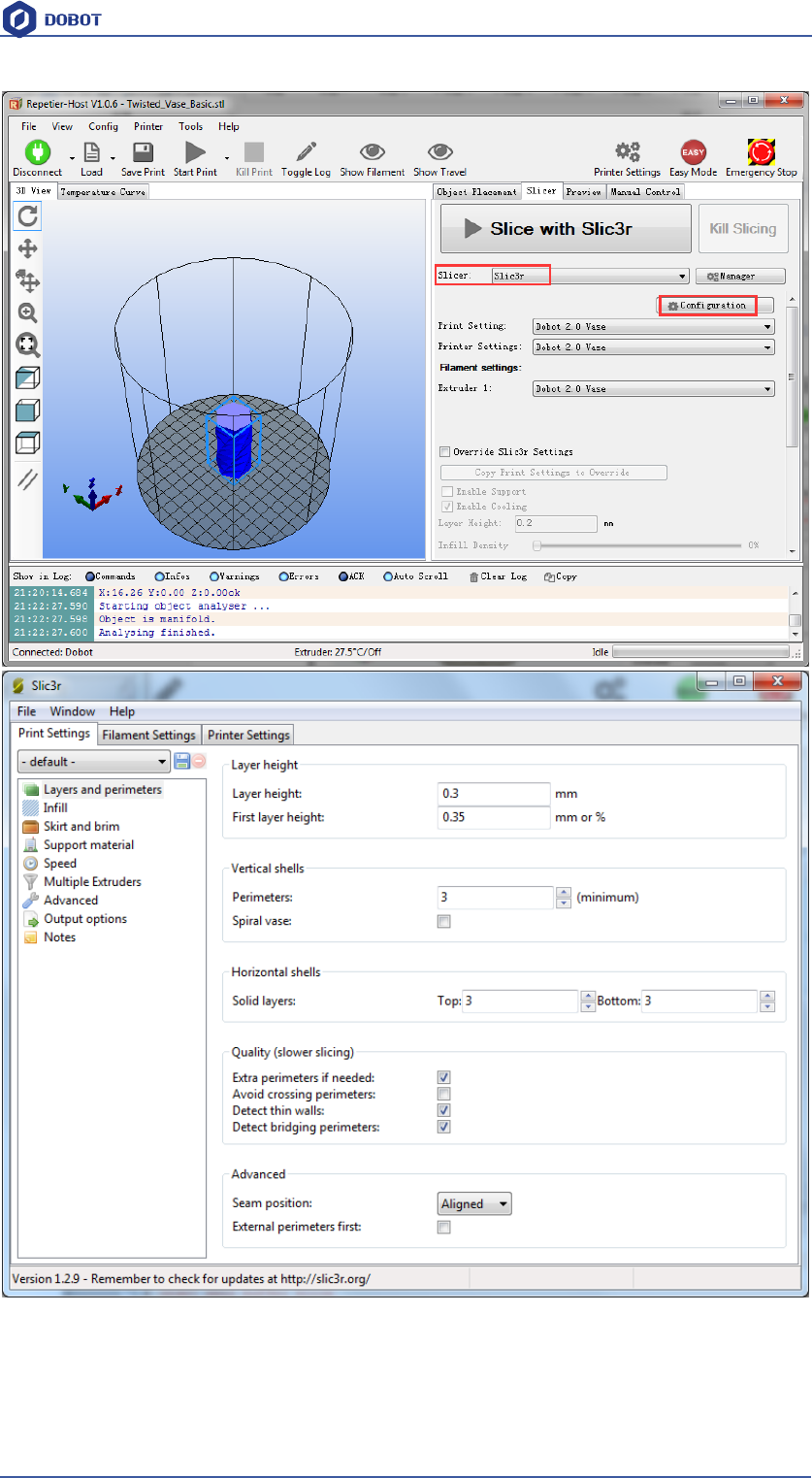Check Override Slic3r Settings

coord(445,451)
